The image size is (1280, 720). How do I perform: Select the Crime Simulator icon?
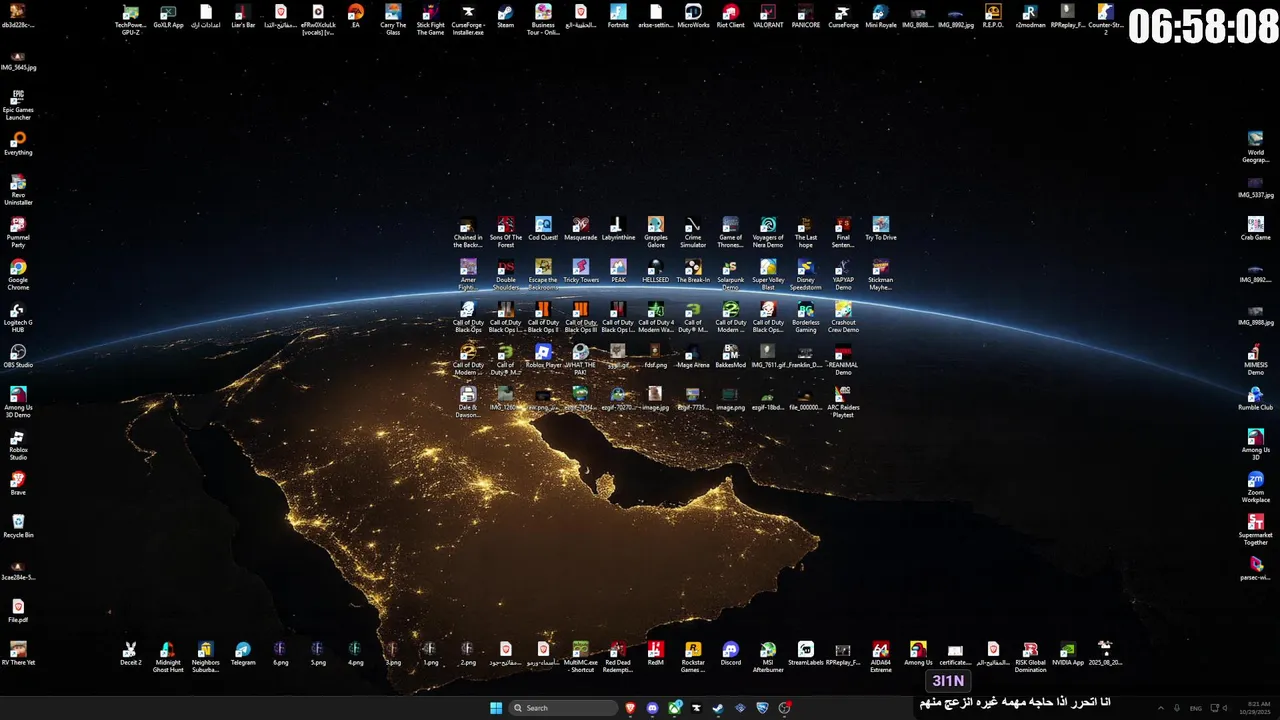693,232
